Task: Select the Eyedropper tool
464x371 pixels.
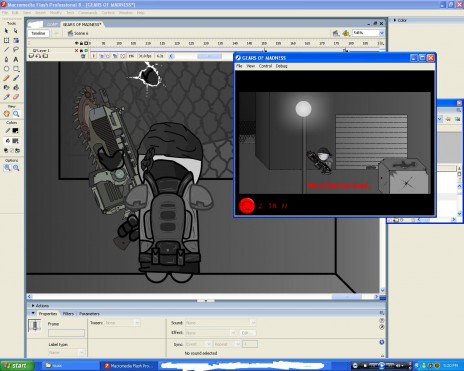Action: click(x=6, y=97)
